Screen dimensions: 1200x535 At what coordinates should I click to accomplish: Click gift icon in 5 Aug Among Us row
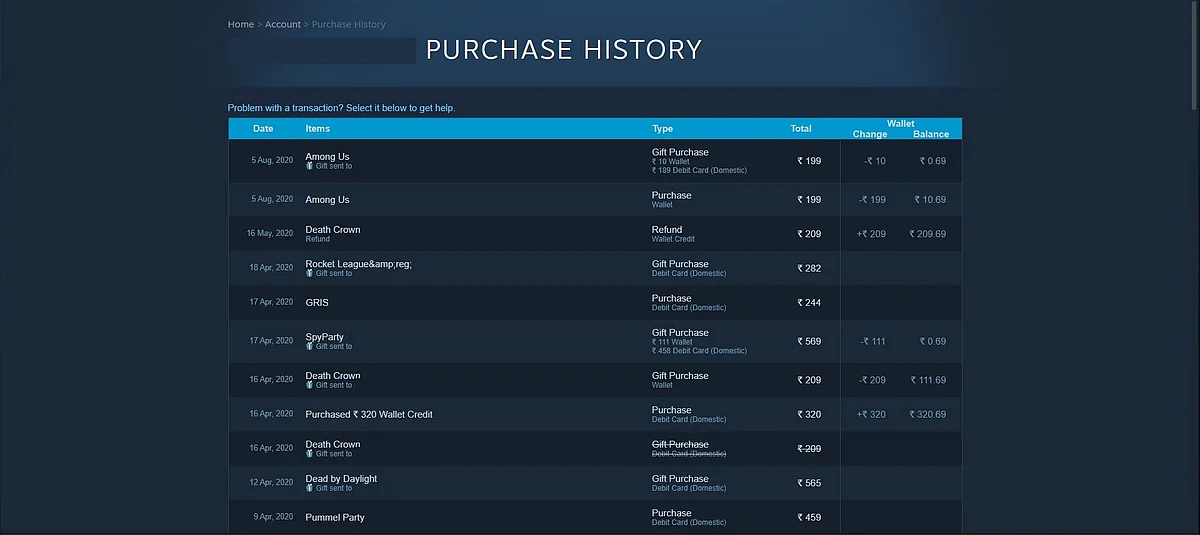pyautogui.click(x=310, y=166)
